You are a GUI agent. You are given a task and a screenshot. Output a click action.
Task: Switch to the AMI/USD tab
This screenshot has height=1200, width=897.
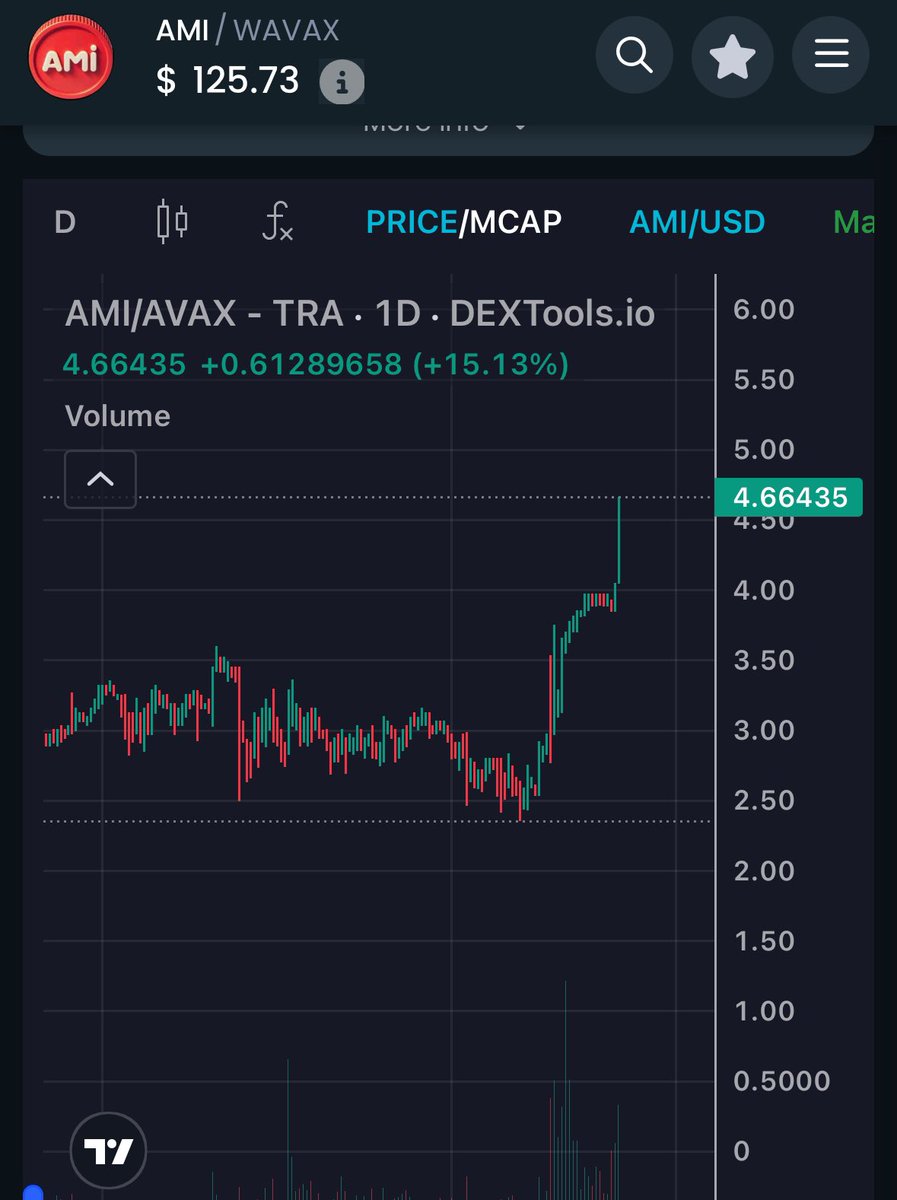click(x=697, y=222)
